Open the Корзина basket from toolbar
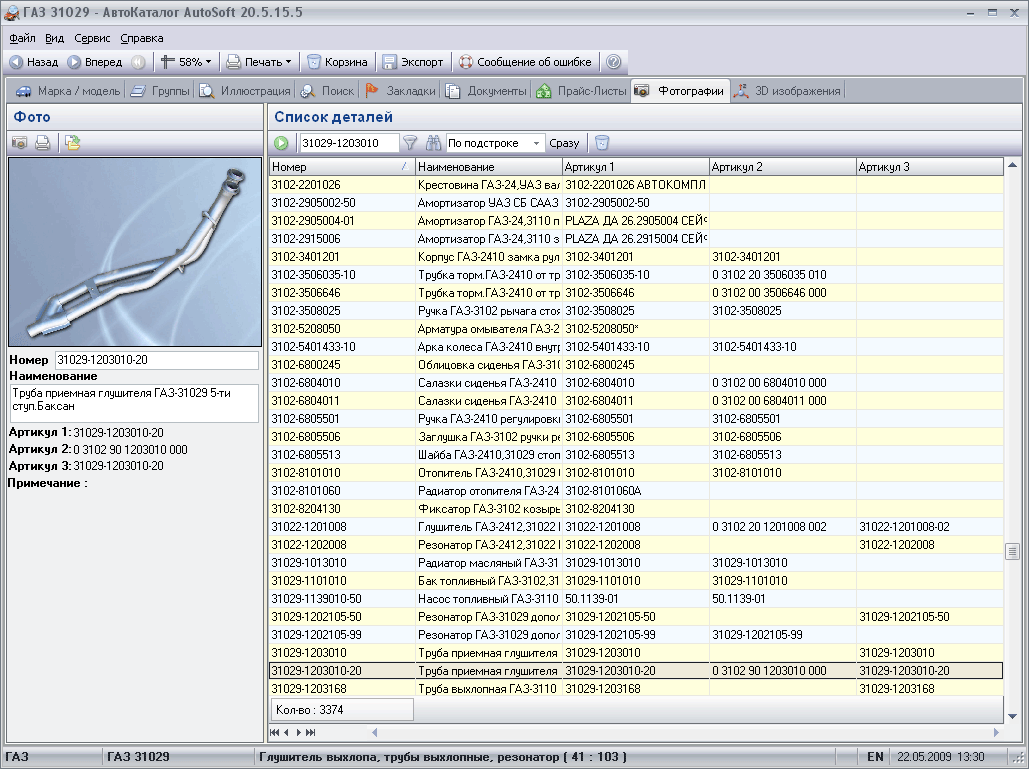1029x769 pixels. 337,62
